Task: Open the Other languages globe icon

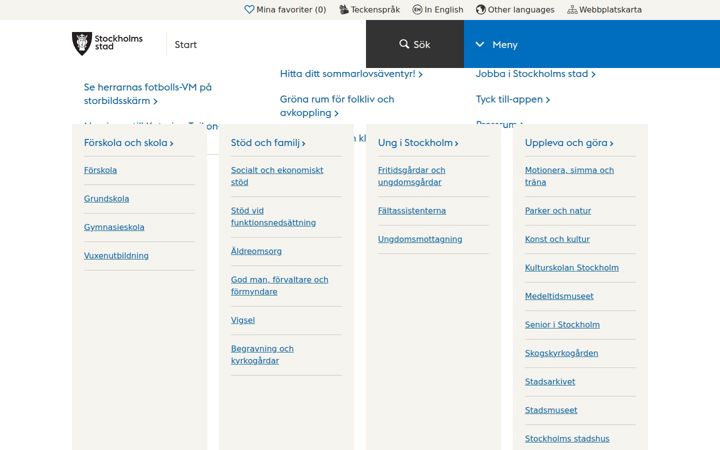Action: pos(481,9)
